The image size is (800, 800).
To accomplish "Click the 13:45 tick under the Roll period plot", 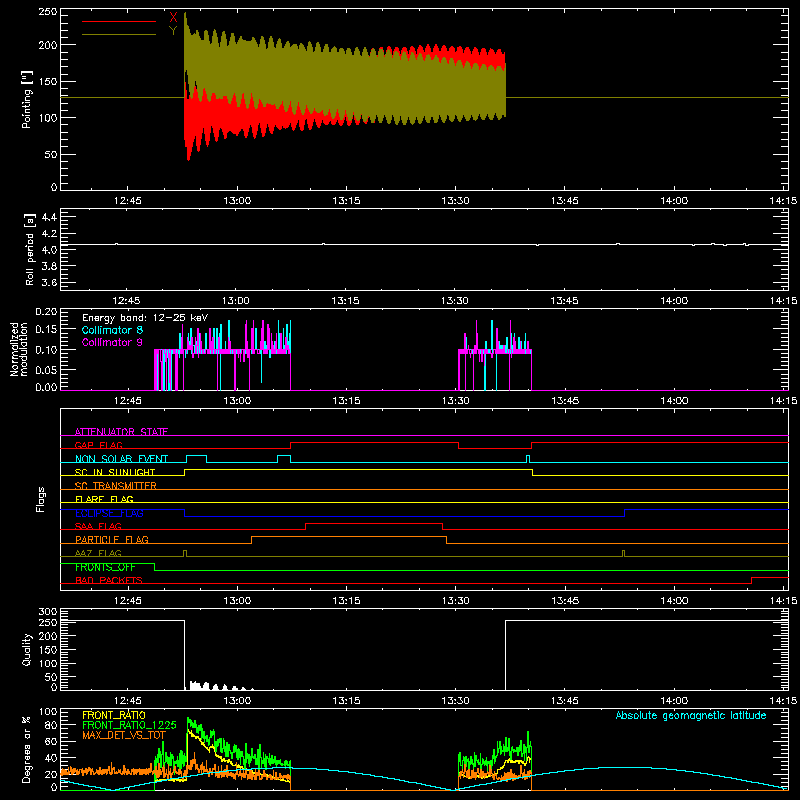I will [564, 301].
